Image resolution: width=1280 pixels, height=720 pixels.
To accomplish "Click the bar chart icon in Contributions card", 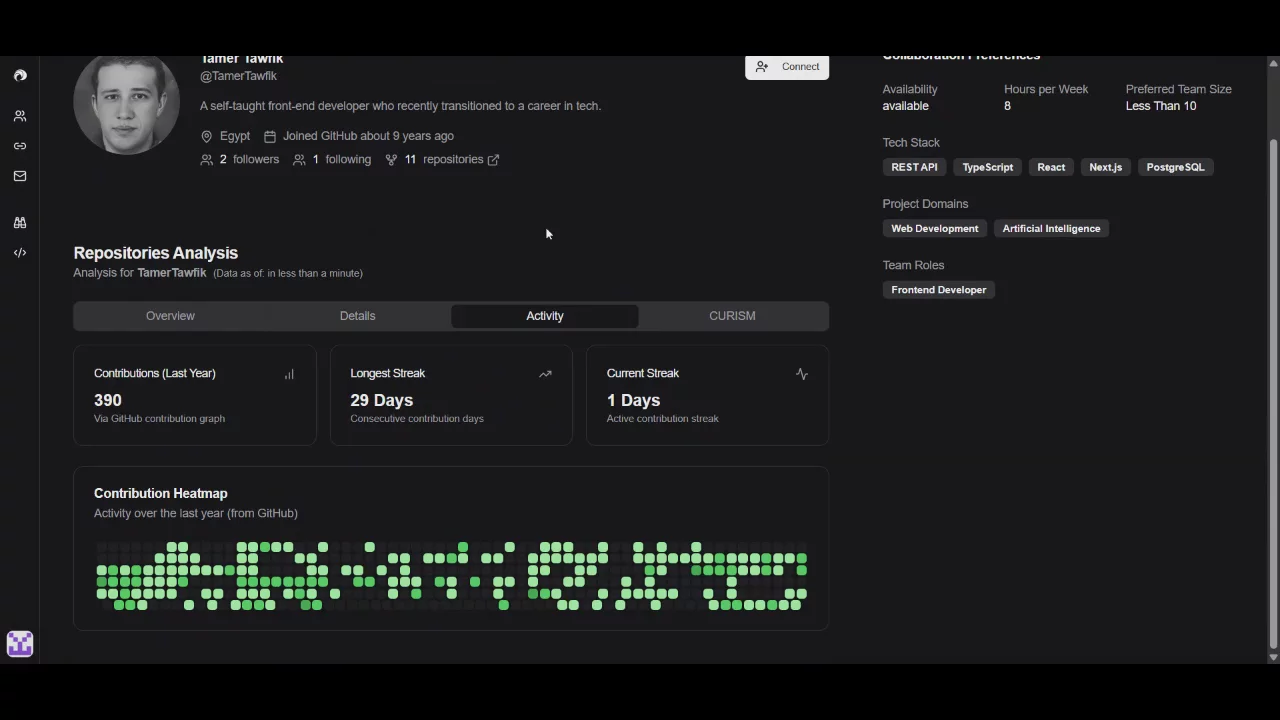I will [289, 374].
